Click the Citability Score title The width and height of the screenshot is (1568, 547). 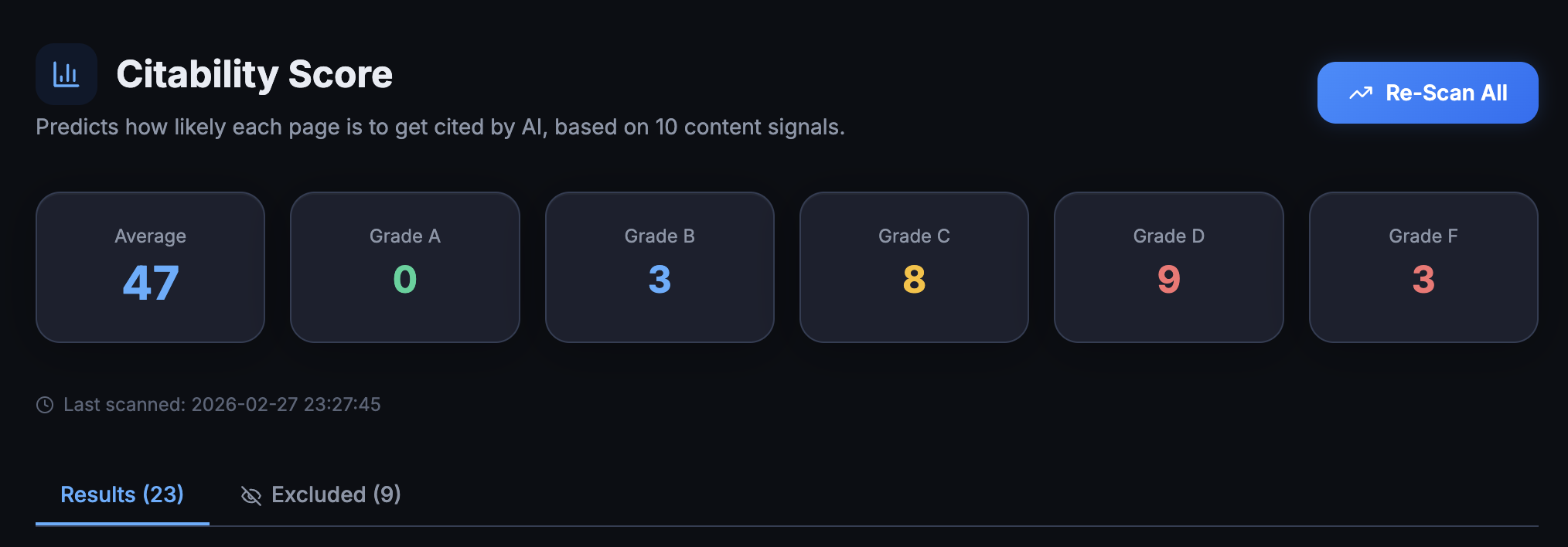254,74
